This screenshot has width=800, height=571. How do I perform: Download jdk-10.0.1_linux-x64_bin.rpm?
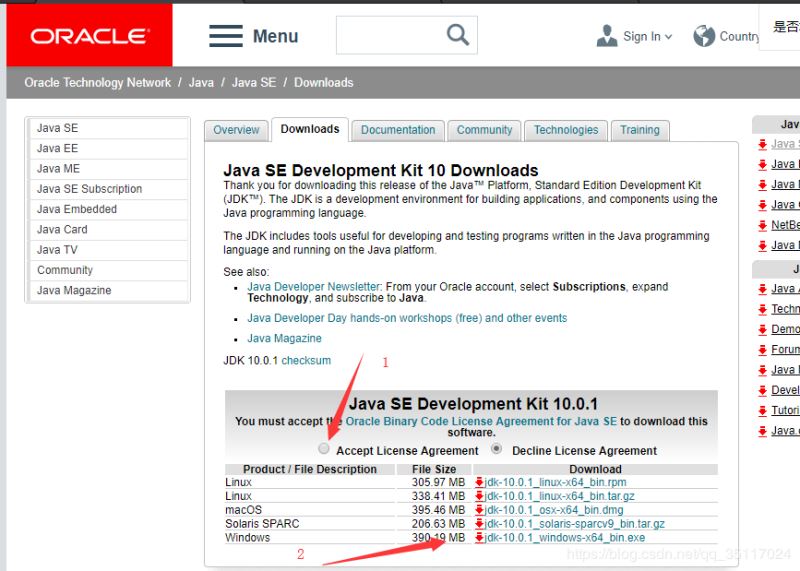pos(555,482)
